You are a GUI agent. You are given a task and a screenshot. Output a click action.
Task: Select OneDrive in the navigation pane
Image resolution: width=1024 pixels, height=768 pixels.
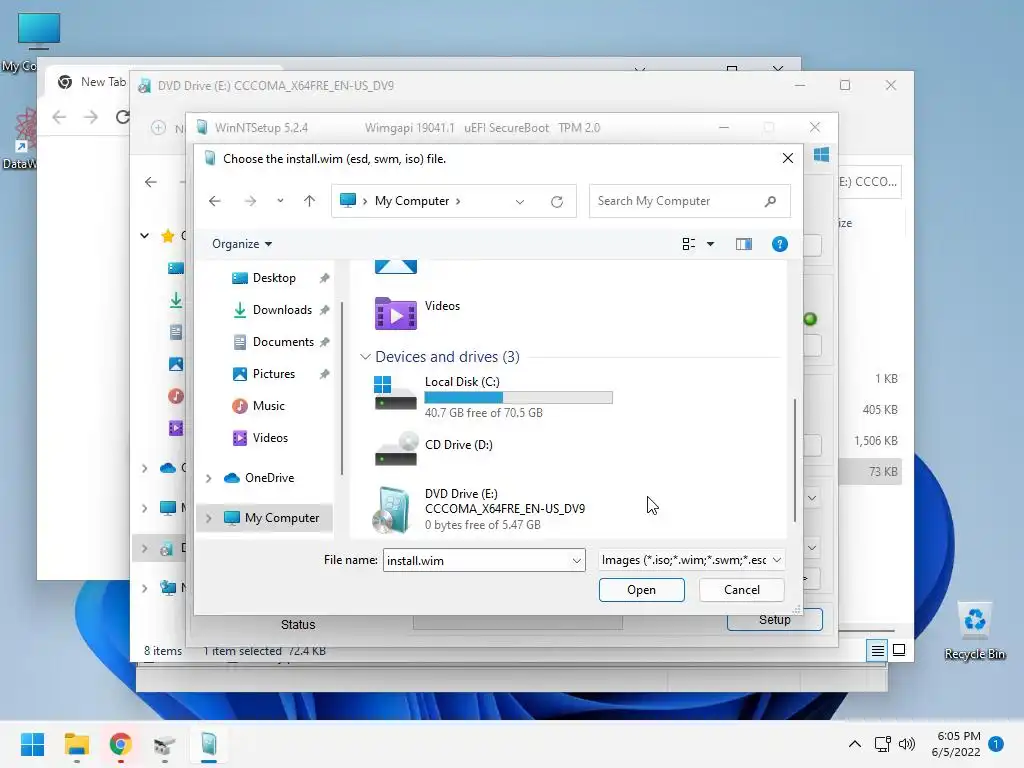point(269,478)
